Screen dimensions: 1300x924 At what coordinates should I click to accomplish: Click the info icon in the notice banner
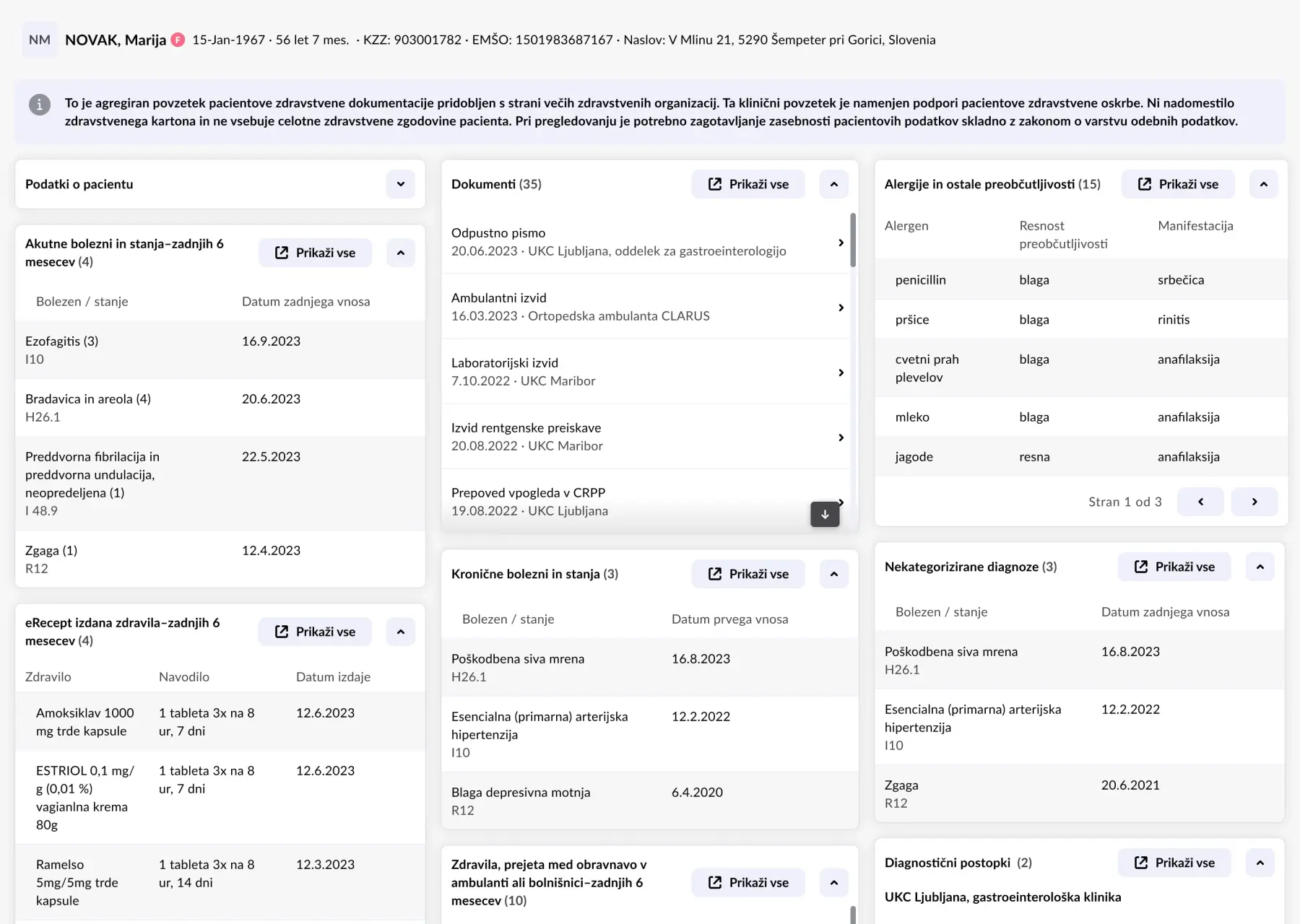tap(40, 105)
